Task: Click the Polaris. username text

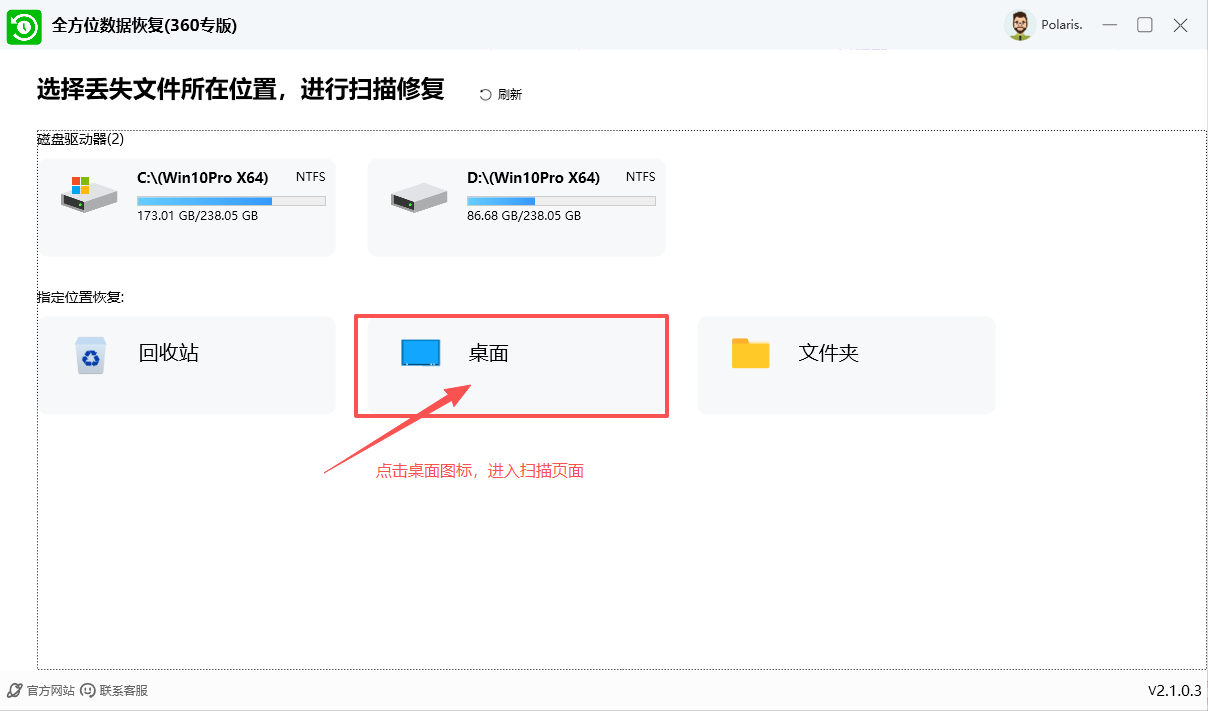Action: pos(1061,25)
